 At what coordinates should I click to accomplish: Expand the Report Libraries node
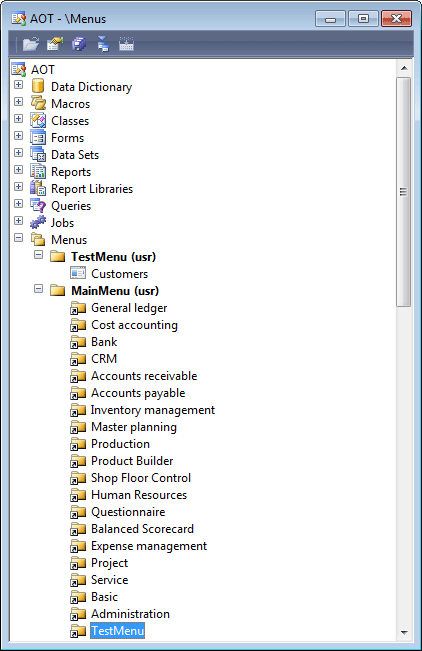pyautogui.click(x=18, y=187)
